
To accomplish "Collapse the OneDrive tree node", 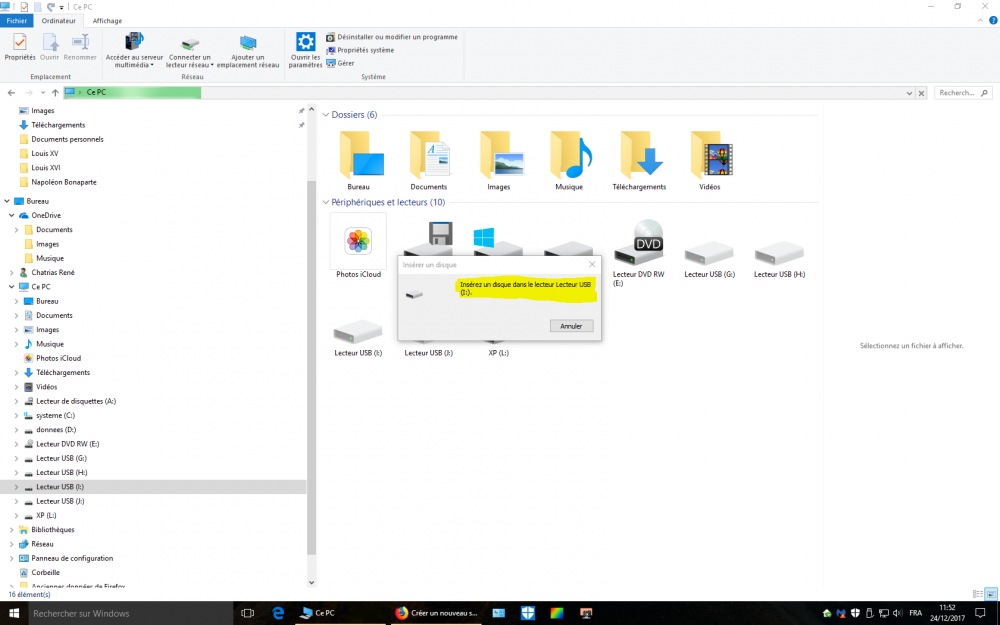I will (11, 215).
